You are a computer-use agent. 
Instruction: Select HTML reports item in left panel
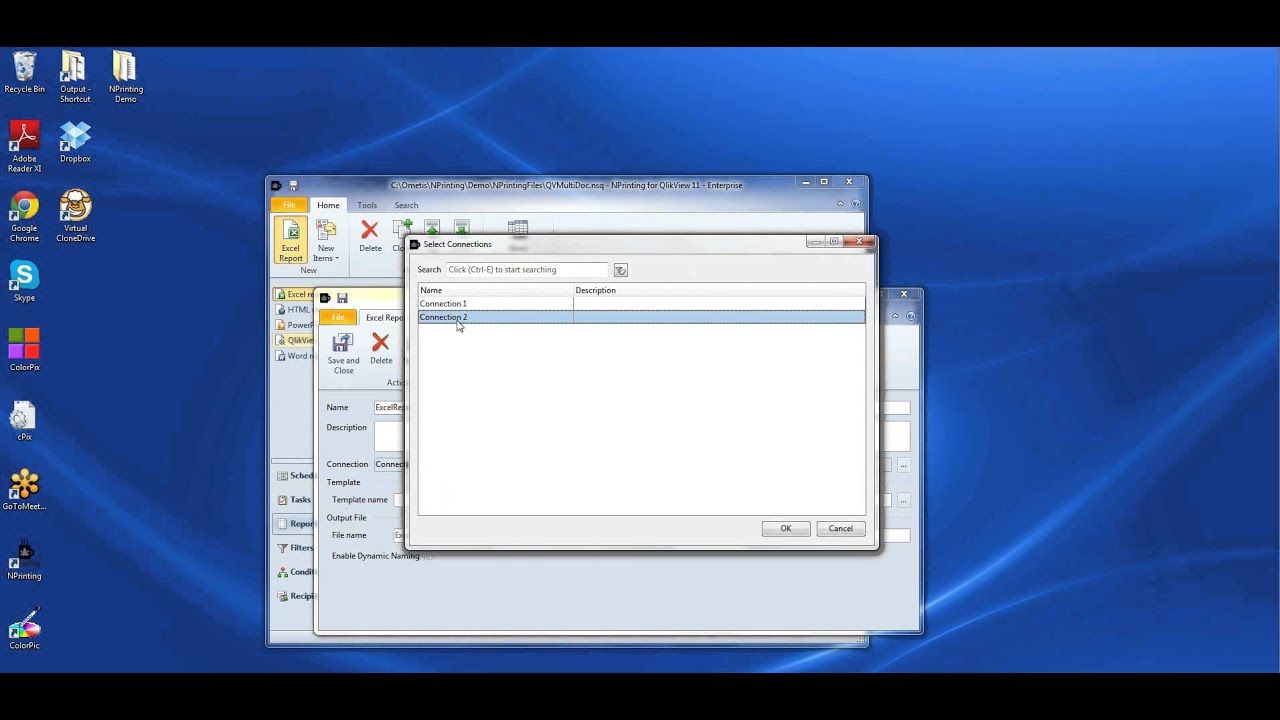(x=294, y=309)
